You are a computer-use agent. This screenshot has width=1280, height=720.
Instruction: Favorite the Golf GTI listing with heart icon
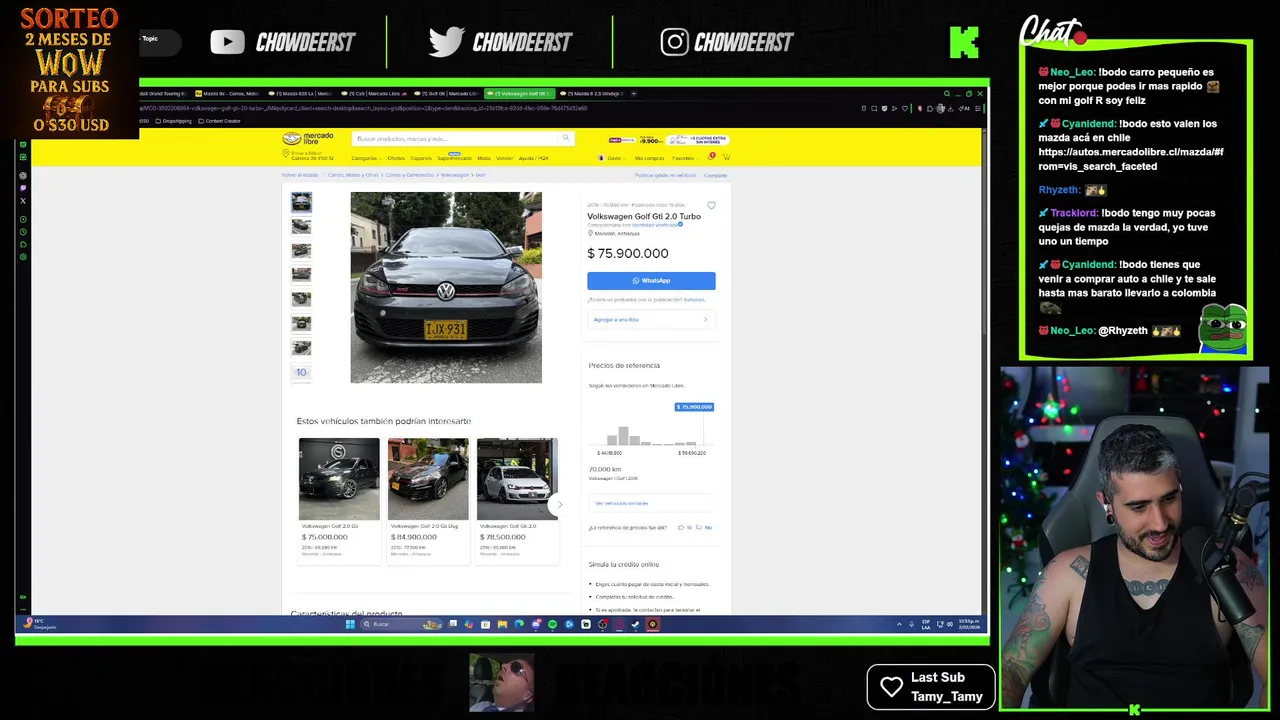[x=711, y=206]
